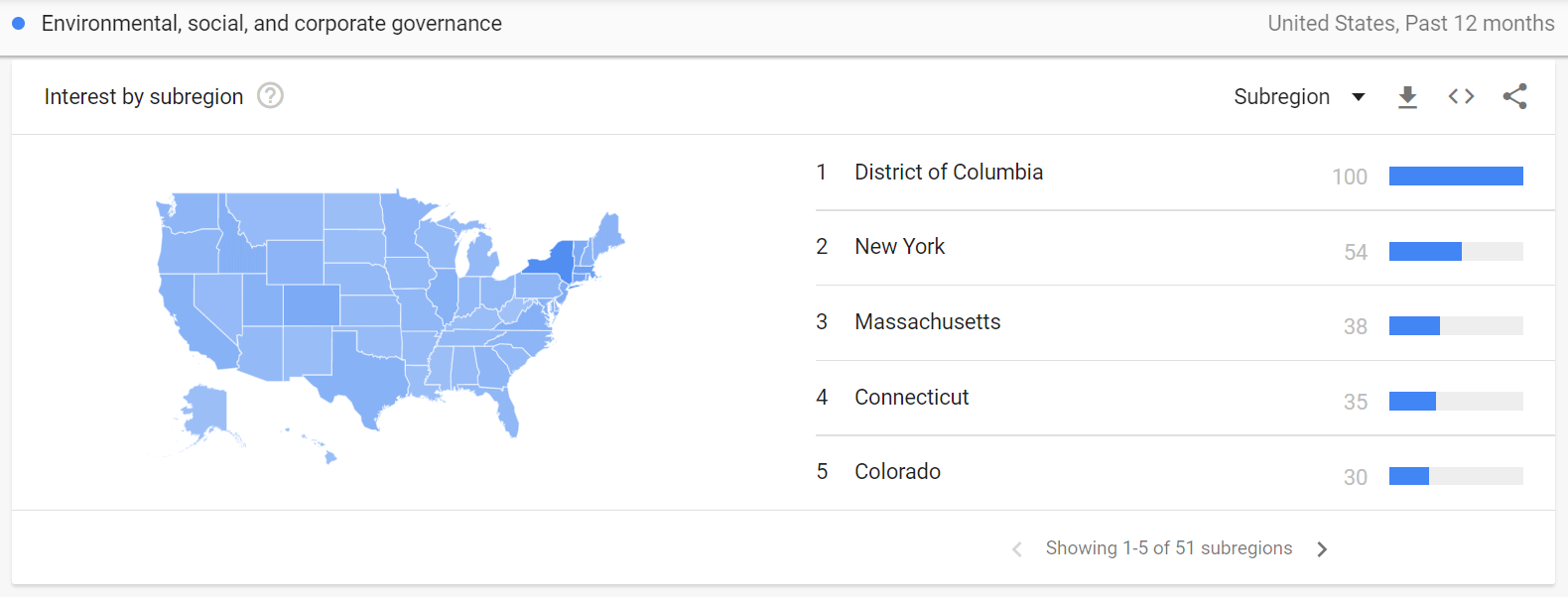Click the share icon
The height and width of the screenshot is (597, 1568).
coord(1514,96)
